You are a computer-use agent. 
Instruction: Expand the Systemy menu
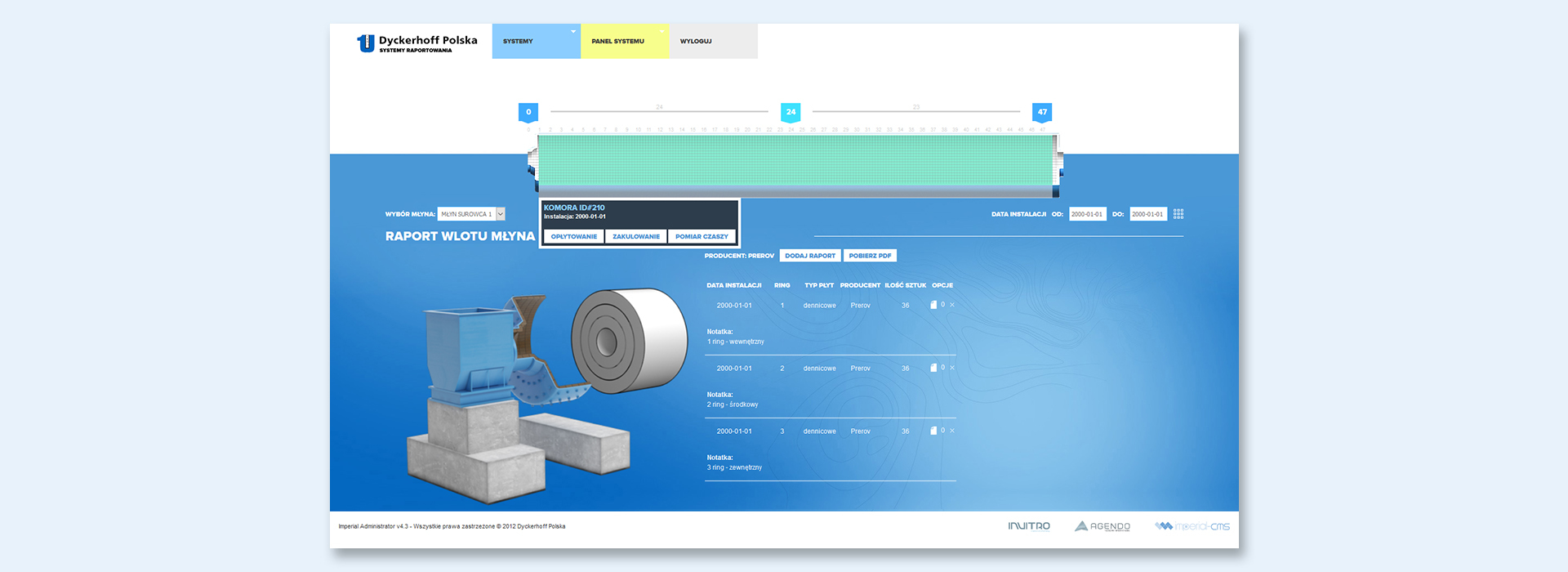[x=537, y=41]
